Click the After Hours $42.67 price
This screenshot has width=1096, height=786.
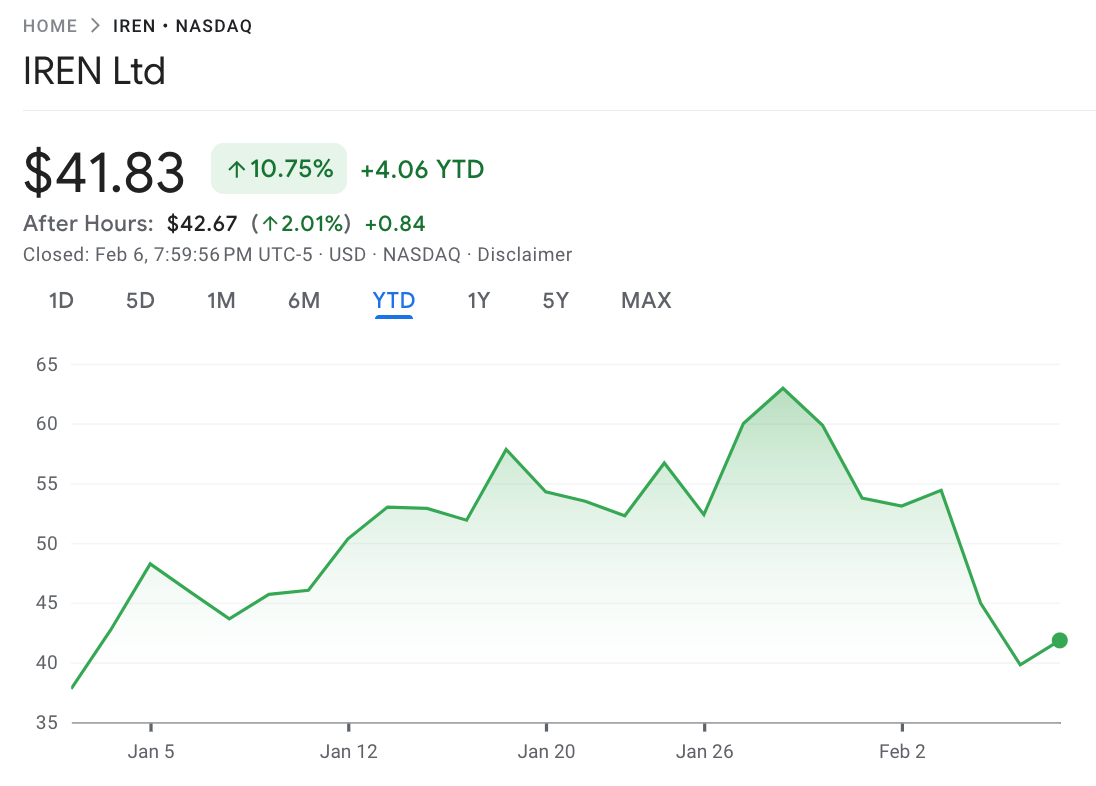pos(202,224)
